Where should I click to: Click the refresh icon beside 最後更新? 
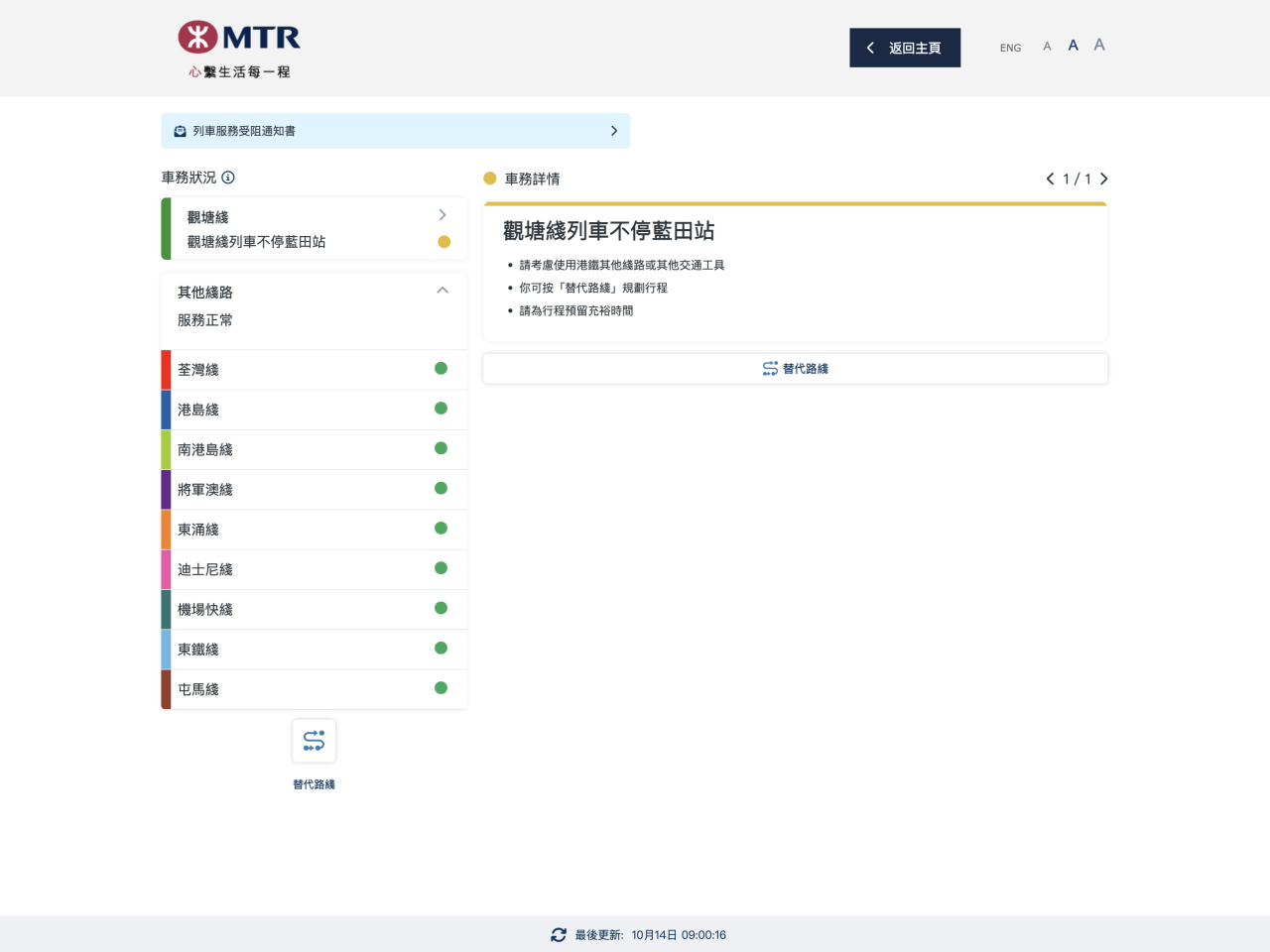point(559,935)
